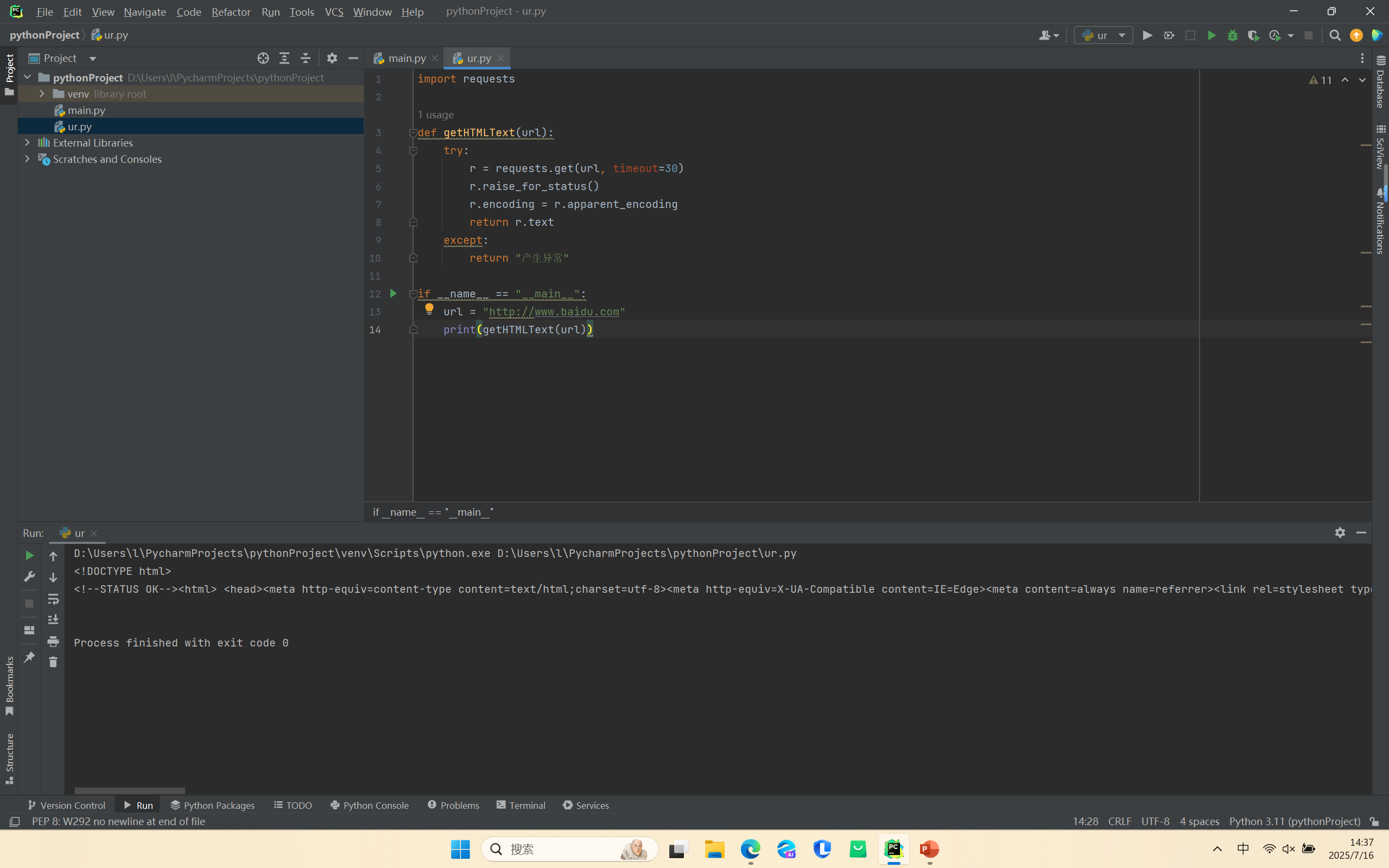Open editor tabs more-options menu

point(1362,58)
